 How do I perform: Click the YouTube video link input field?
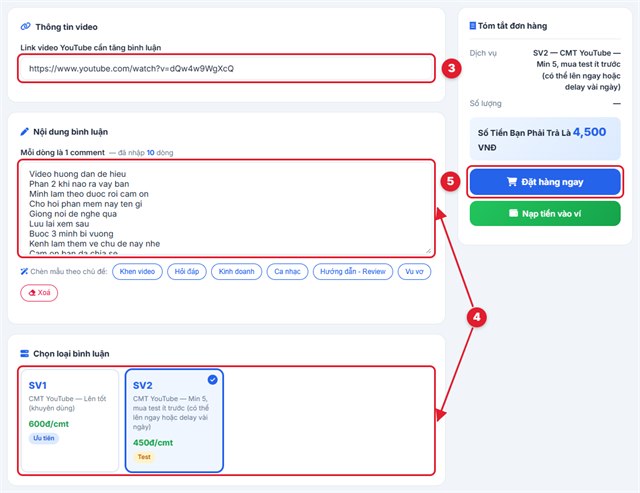(226, 68)
